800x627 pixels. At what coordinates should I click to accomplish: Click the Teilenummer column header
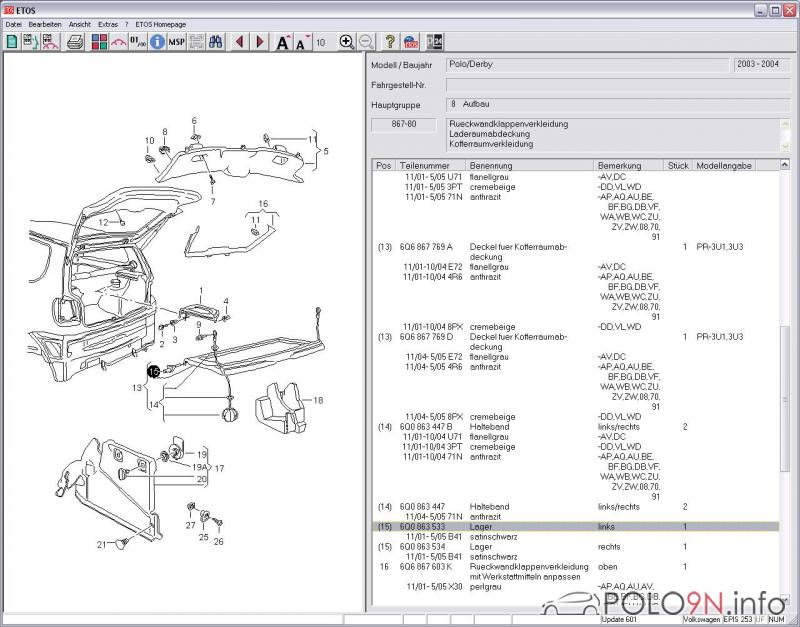pos(430,165)
